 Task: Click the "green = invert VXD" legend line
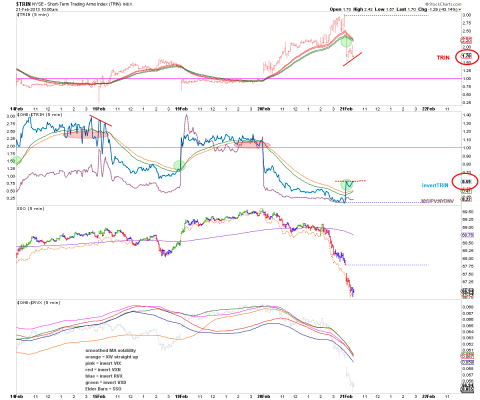click(x=106, y=382)
